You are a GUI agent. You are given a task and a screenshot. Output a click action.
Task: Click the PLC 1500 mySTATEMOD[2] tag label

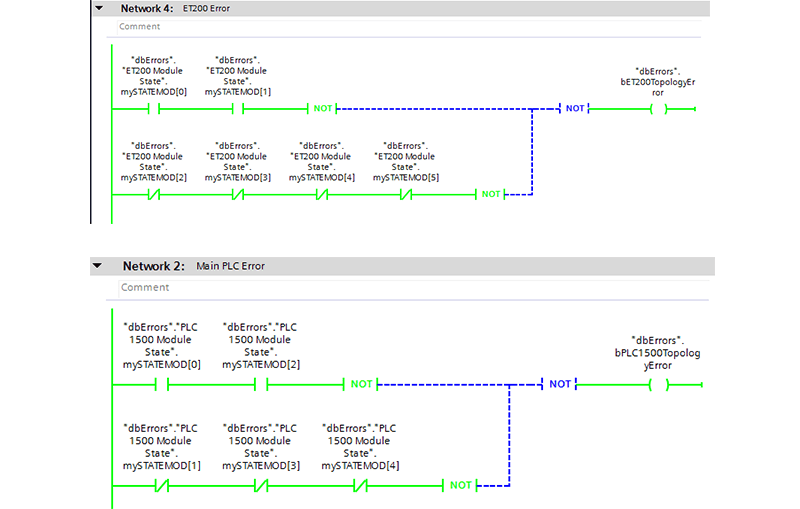click(261, 346)
